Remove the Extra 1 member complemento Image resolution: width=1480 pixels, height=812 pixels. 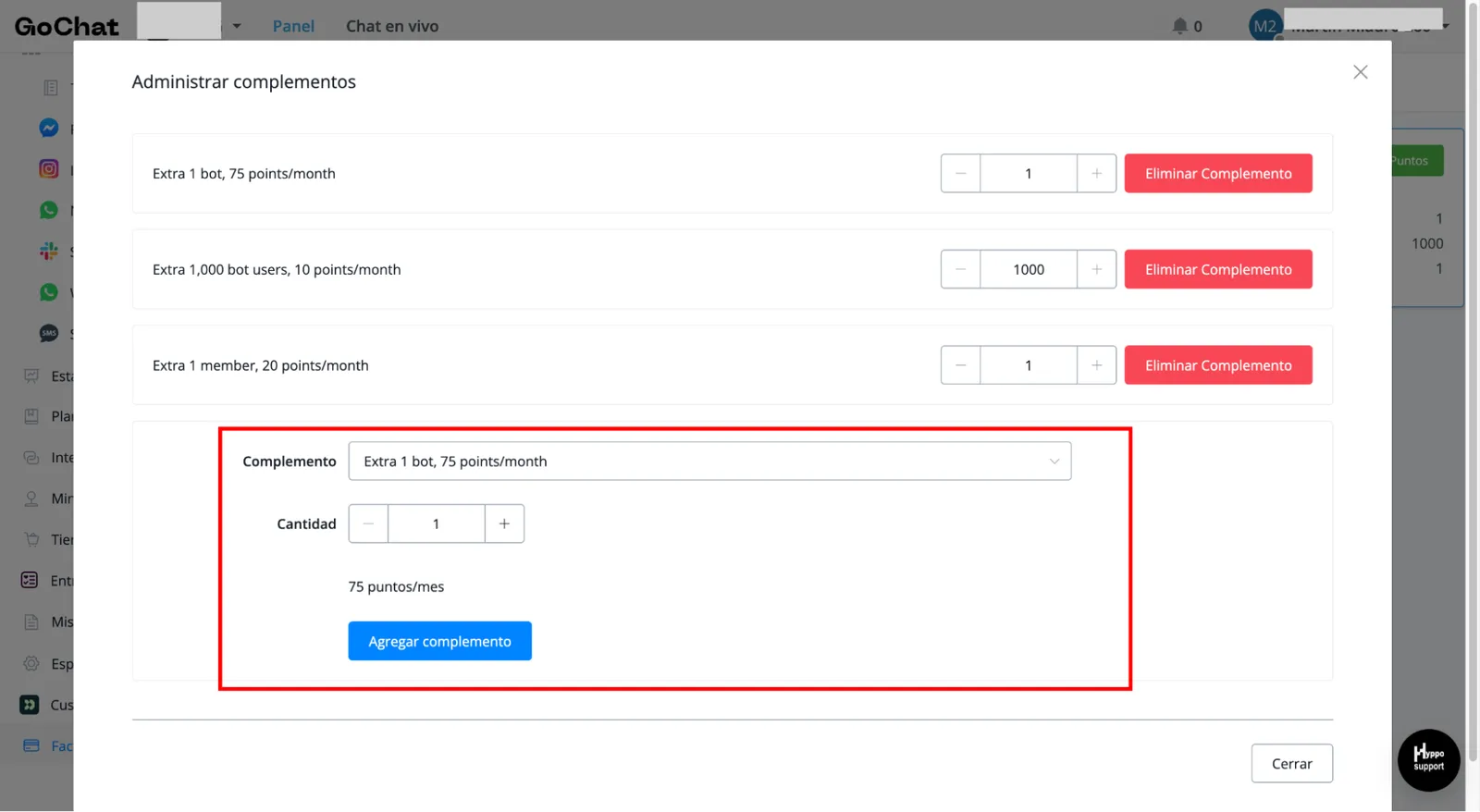tap(1218, 365)
